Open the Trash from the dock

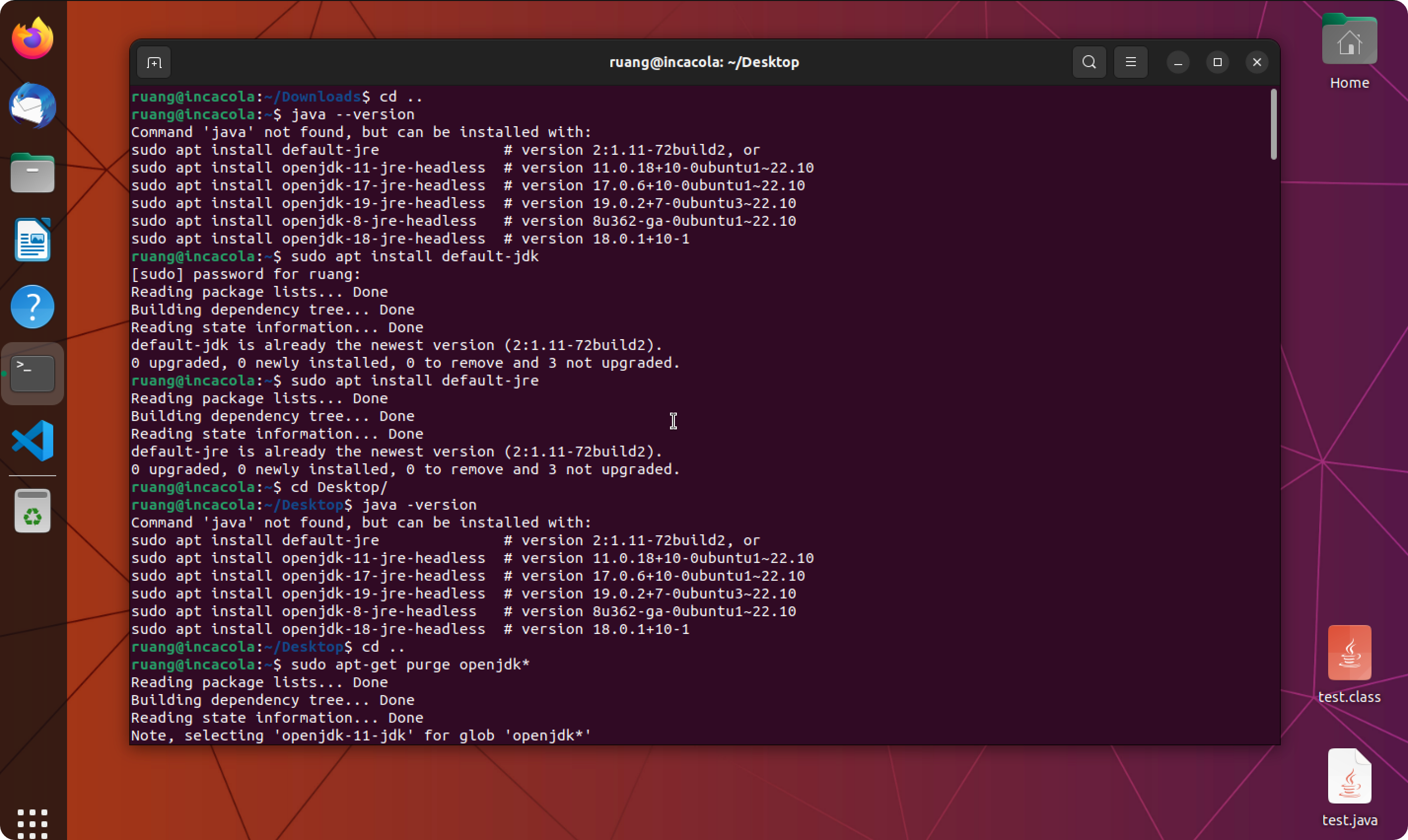(x=32, y=511)
